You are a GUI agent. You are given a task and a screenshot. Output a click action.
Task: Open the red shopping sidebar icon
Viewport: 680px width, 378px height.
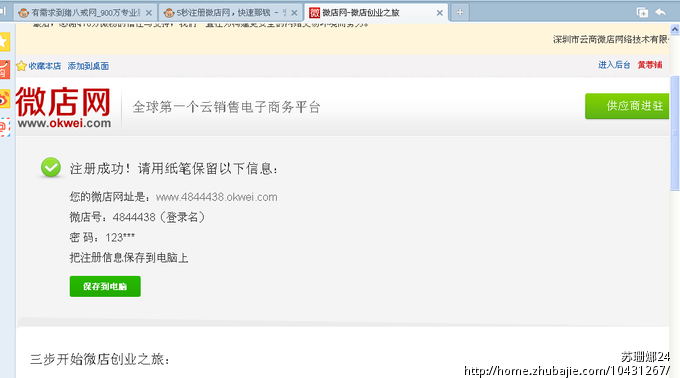click(x=4, y=70)
